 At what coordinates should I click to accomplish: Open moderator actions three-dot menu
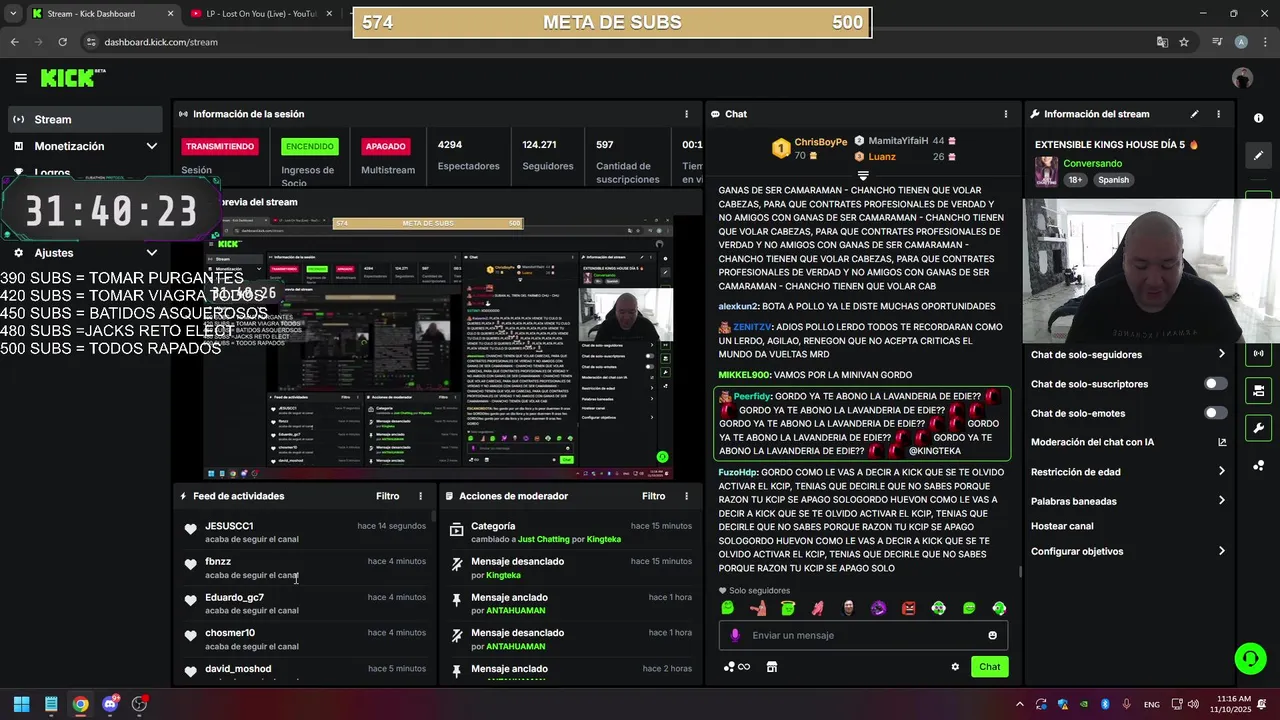[x=686, y=496]
